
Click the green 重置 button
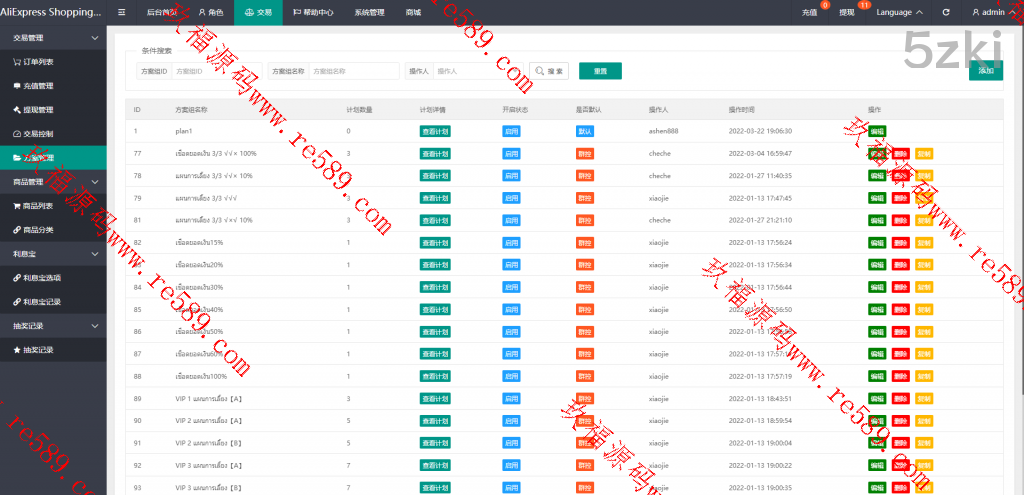click(600, 71)
